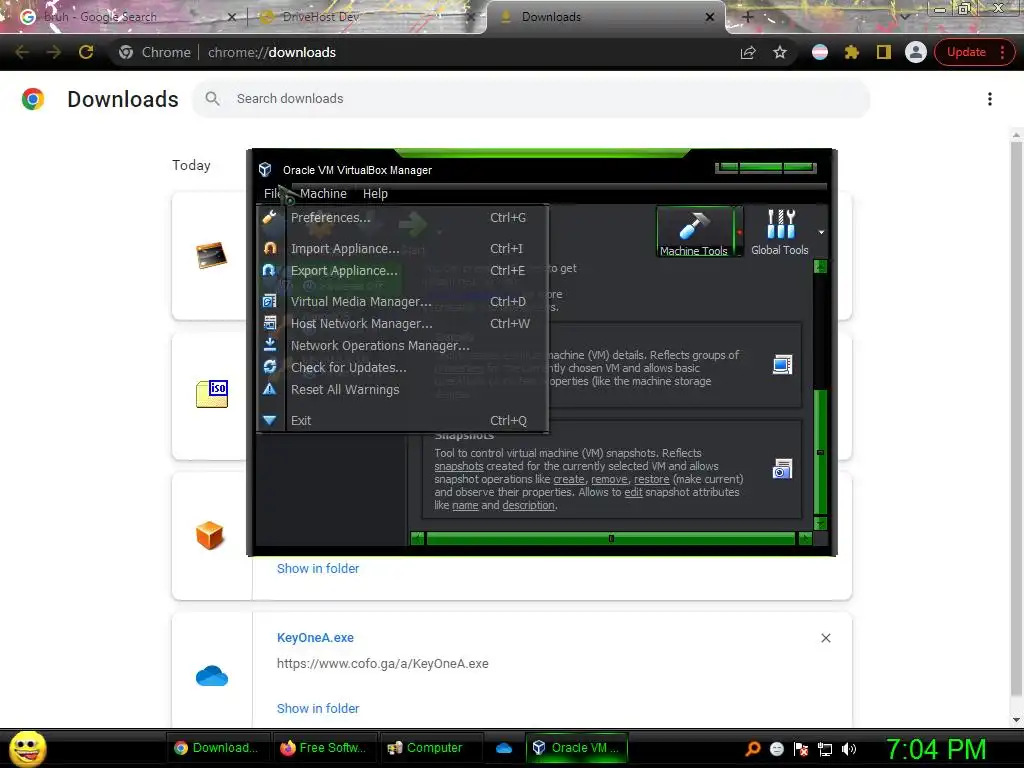Follow the 'description' link in Snapshots text
Image resolution: width=1024 pixels, height=768 pixels.
528,505
